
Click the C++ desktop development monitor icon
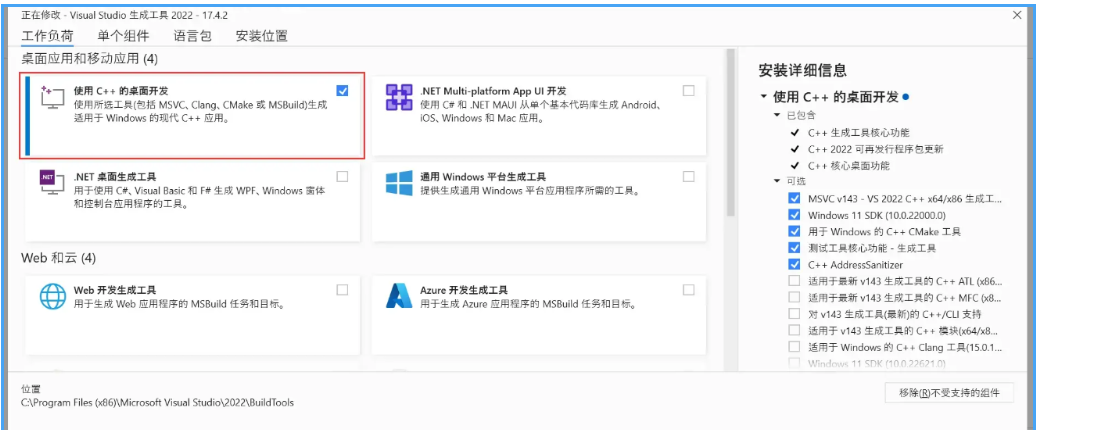tap(54, 99)
